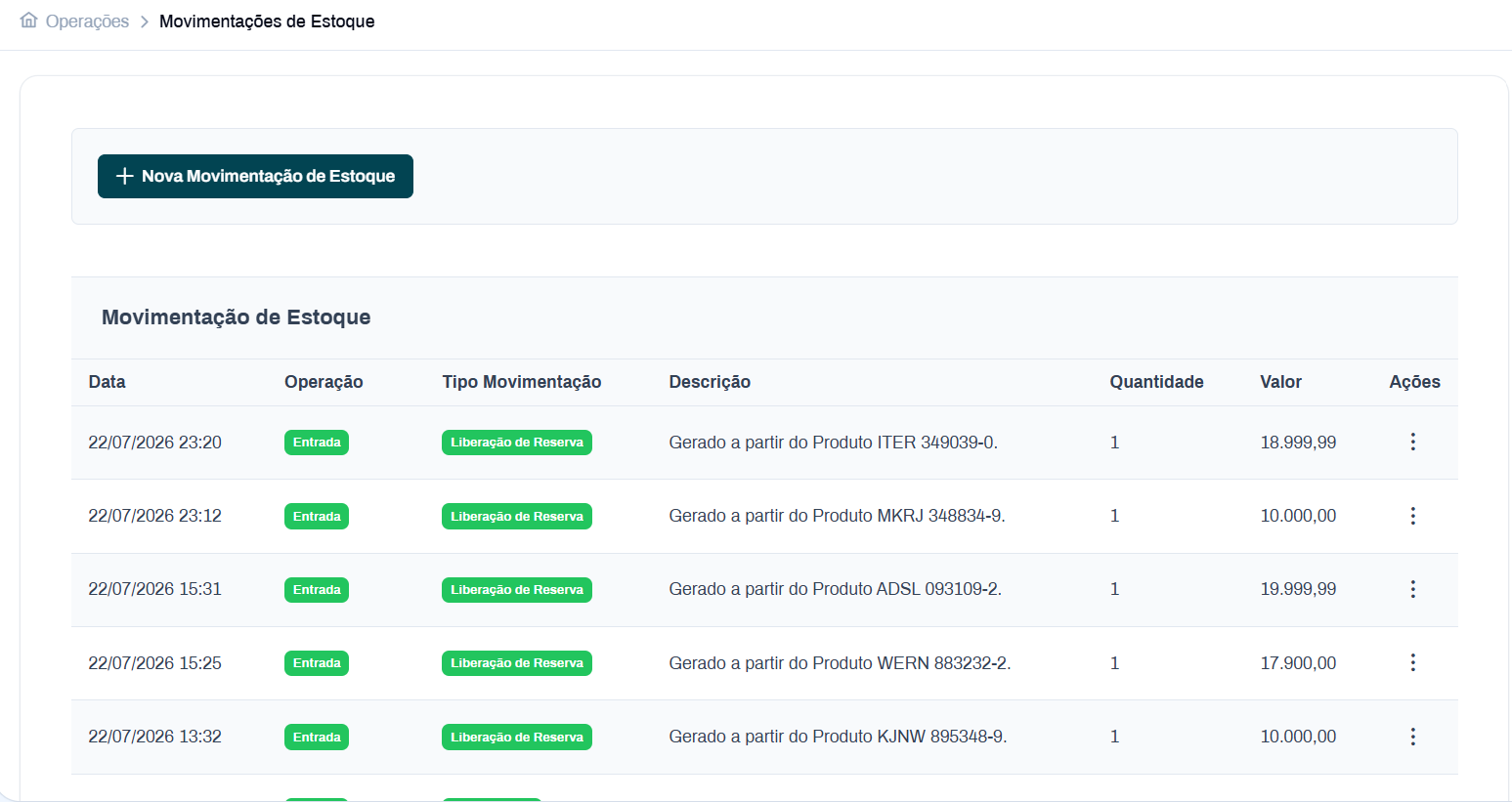
Task: Click description for Produto WERN 883232-2
Action: pyautogui.click(x=840, y=663)
